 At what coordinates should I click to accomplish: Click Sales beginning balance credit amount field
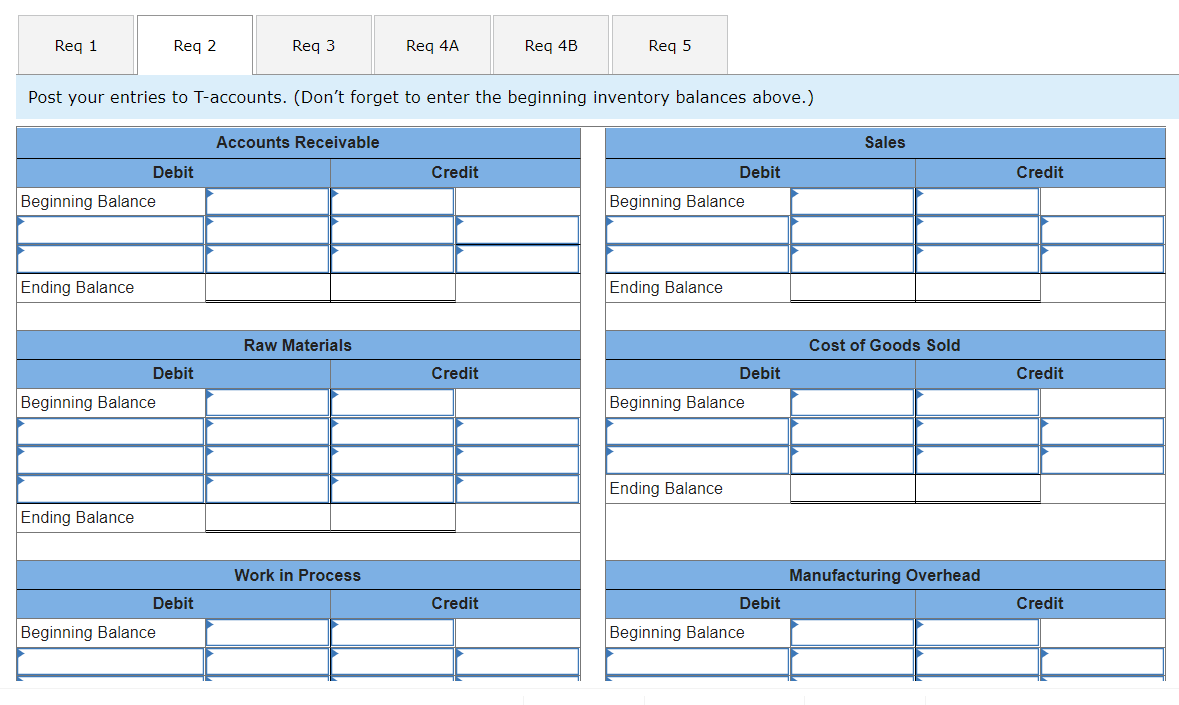click(x=977, y=201)
